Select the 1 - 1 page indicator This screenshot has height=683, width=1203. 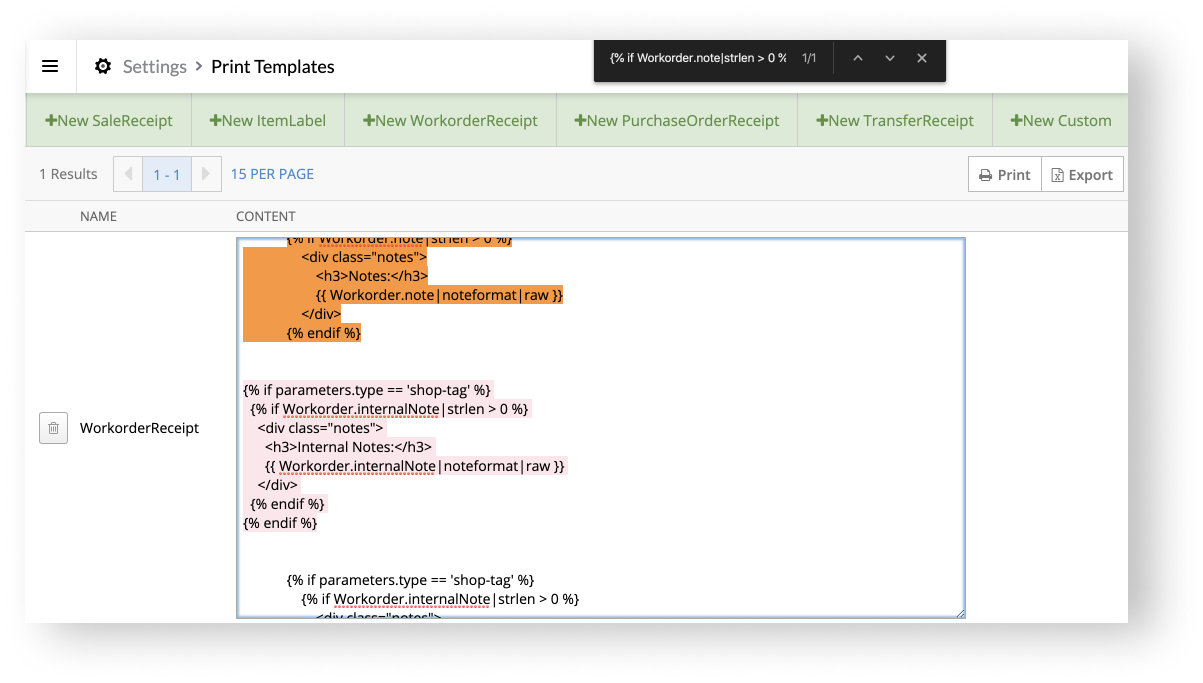pos(167,174)
